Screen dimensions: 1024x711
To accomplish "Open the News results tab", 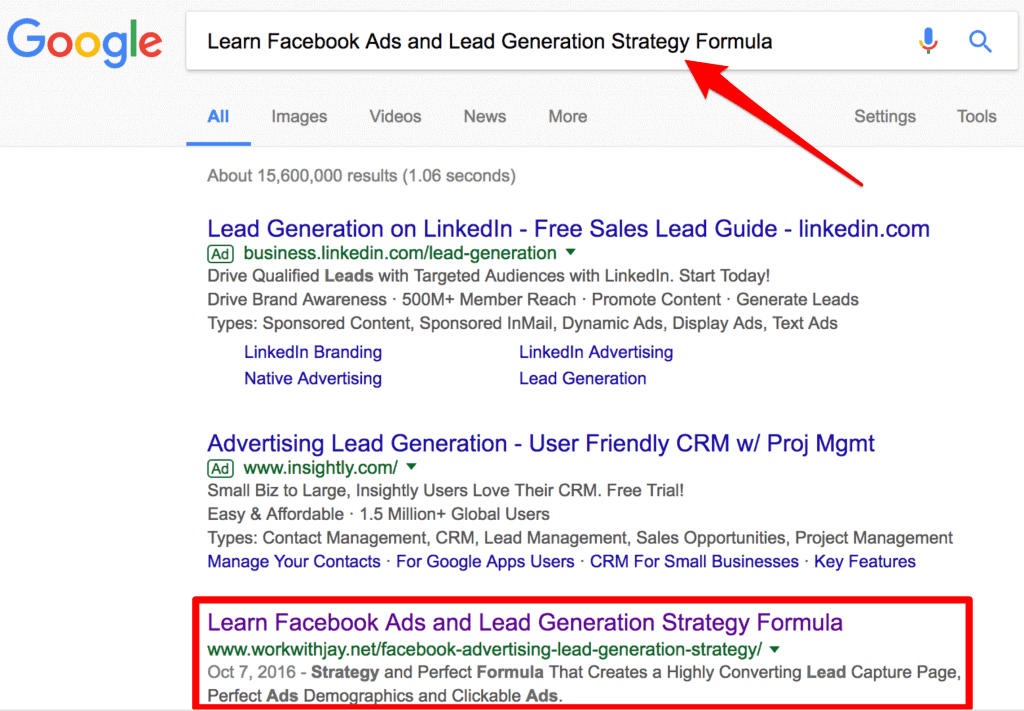I will click(484, 117).
